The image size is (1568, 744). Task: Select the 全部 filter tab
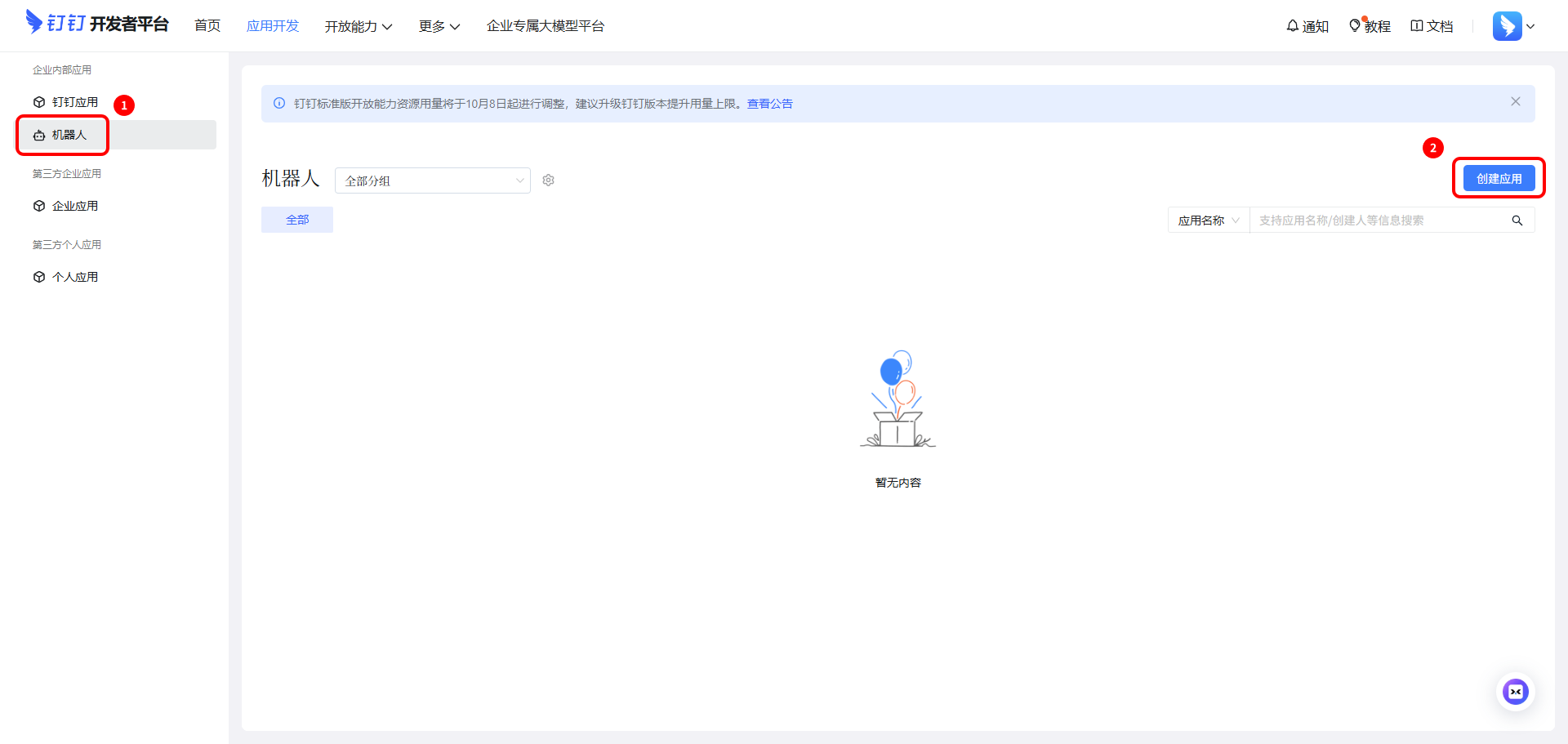297,220
